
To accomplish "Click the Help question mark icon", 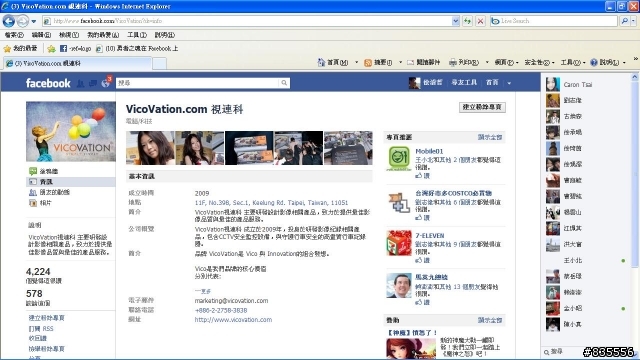I will pyautogui.click(x=593, y=62).
